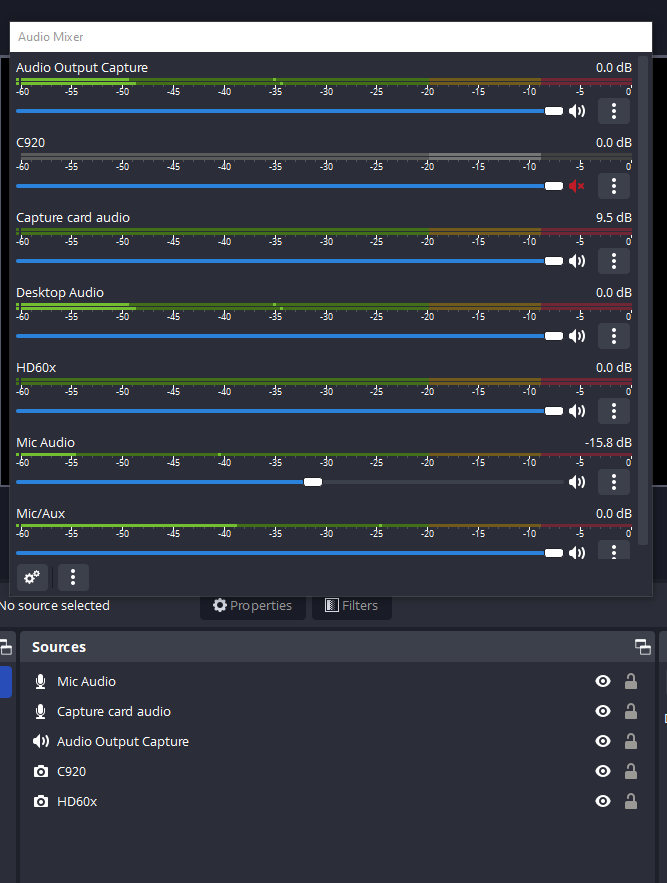Screen dimensions: 667x883
Task: Click Audio Output Capture volume slider handle
Action: (554, 111)
